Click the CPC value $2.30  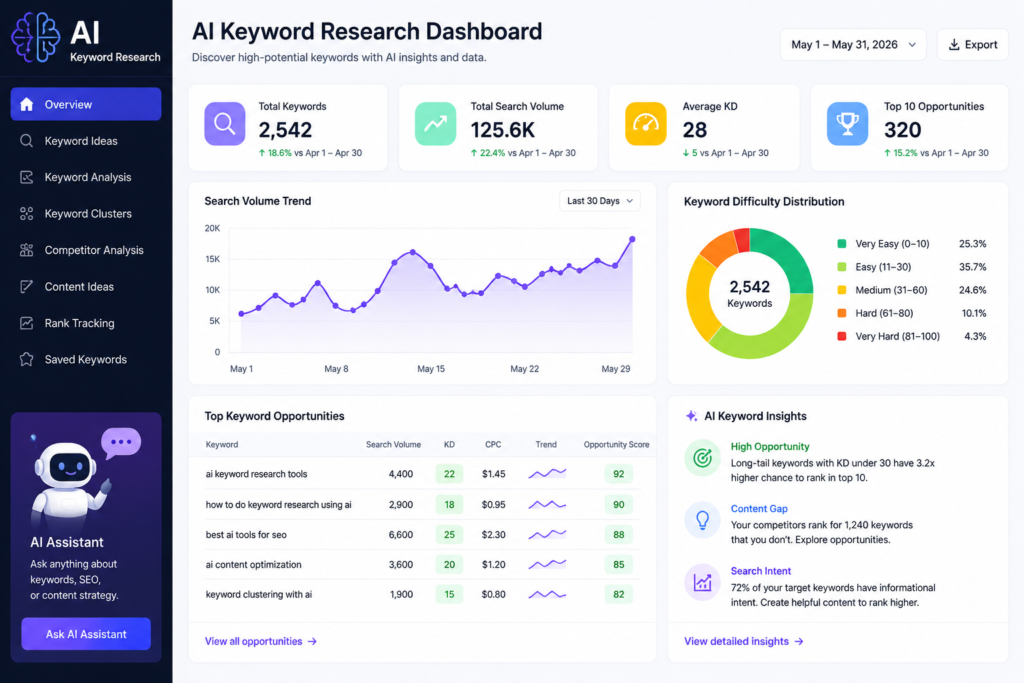493,535
